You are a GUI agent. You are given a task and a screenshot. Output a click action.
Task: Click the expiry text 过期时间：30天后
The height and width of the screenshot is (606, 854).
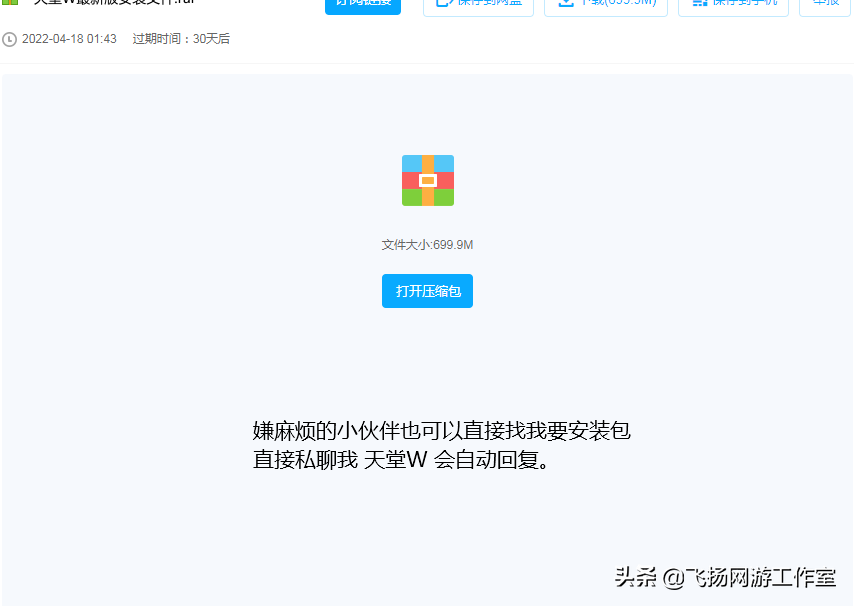click(181, 41)
